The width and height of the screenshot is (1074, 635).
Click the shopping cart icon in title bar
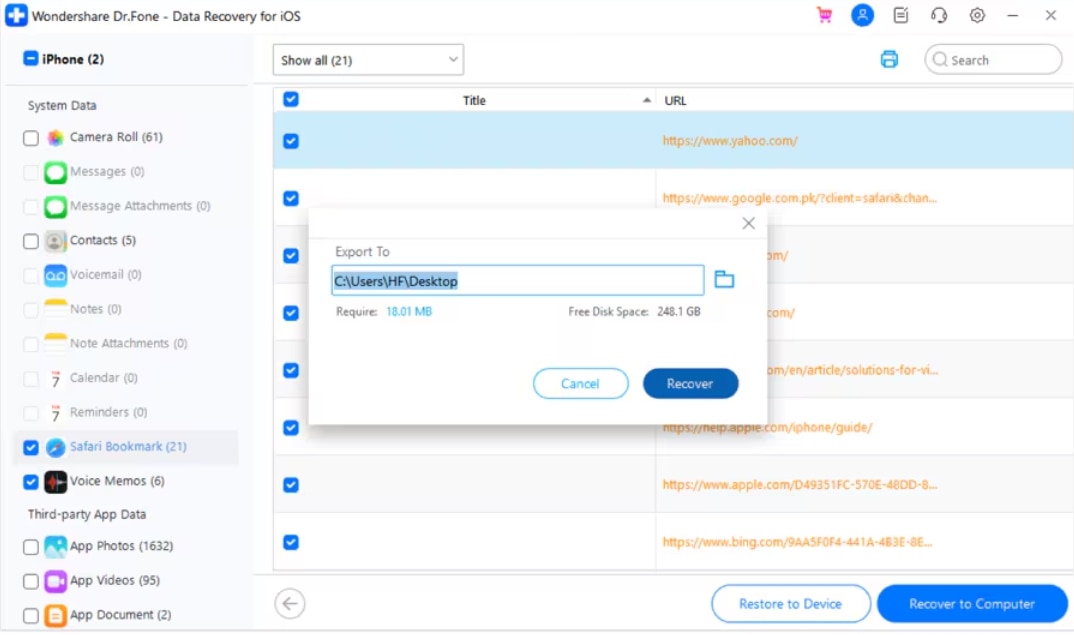click(x=825, y=16)
